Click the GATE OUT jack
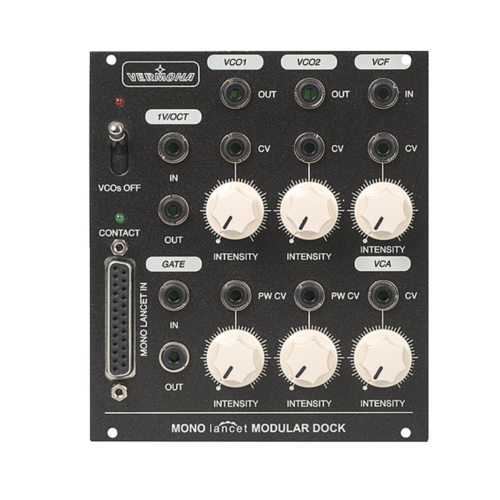The height and width of the screenshot is (500, 500). tap(174, 357)
